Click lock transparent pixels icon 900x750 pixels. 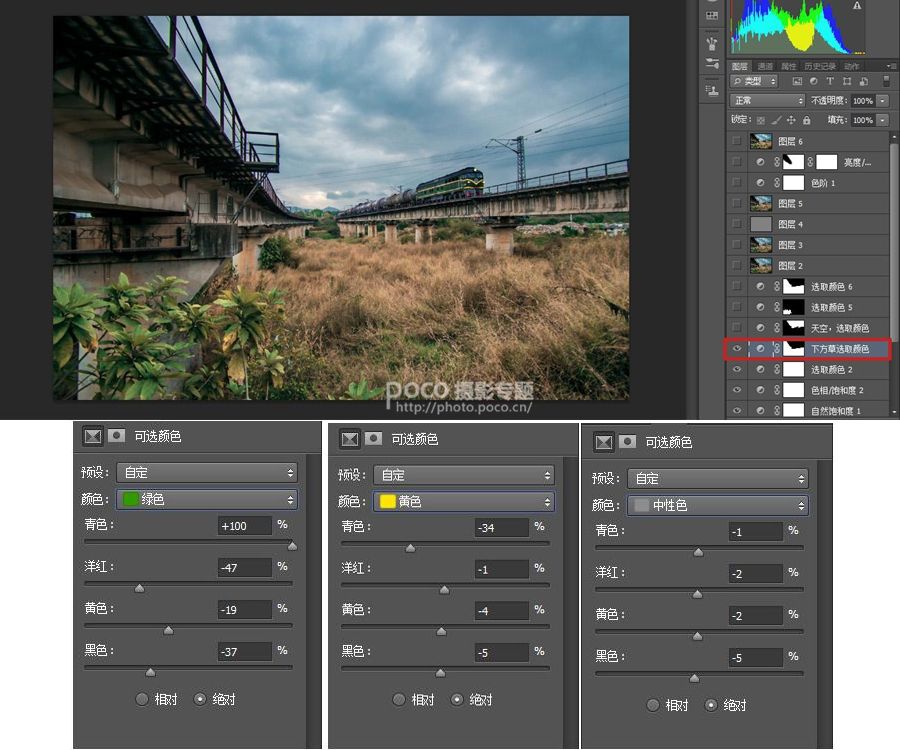click(761, 121)
